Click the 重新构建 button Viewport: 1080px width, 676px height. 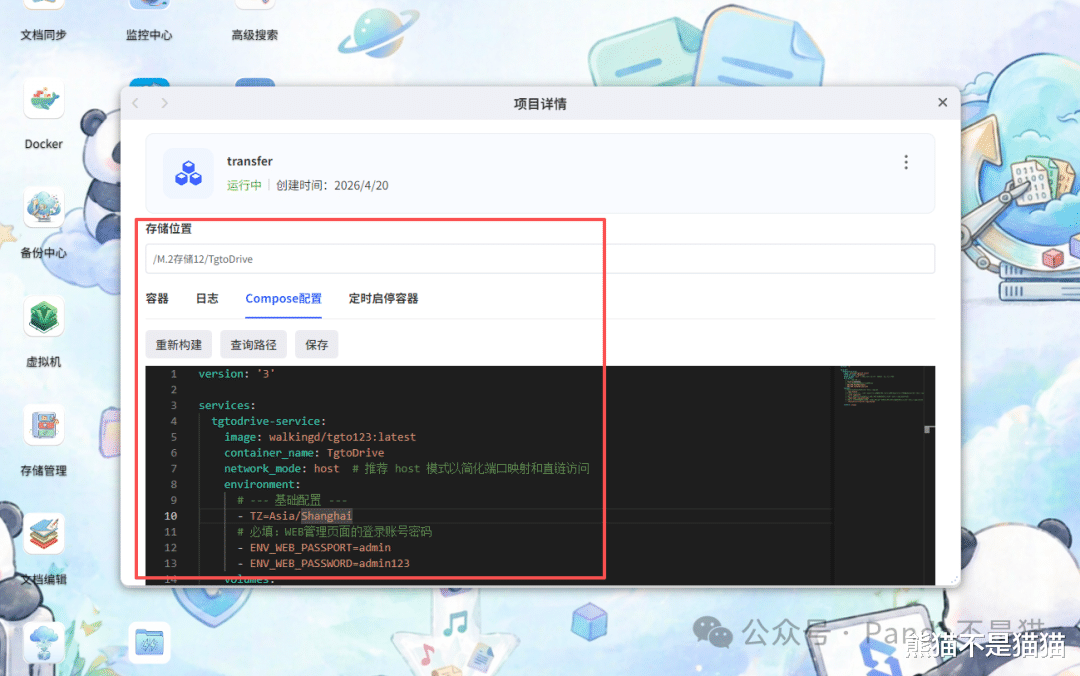pos(178,345)
